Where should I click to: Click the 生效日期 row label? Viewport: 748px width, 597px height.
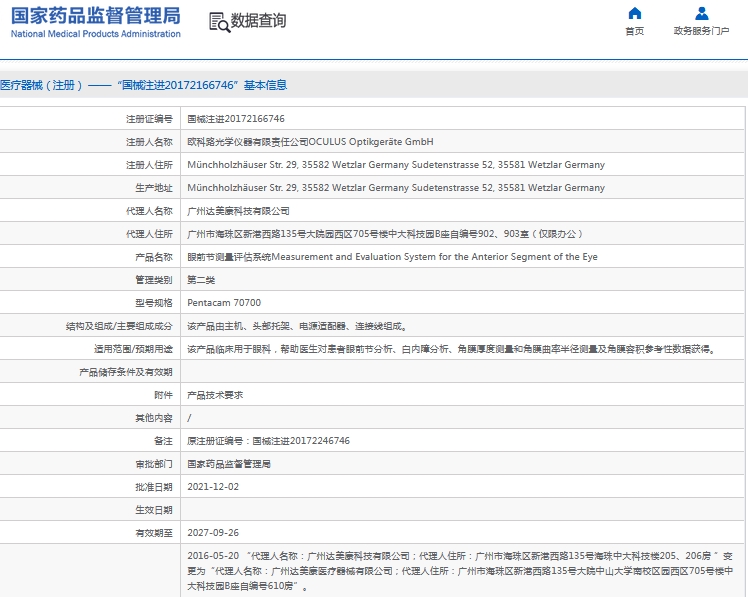(154, 510)
